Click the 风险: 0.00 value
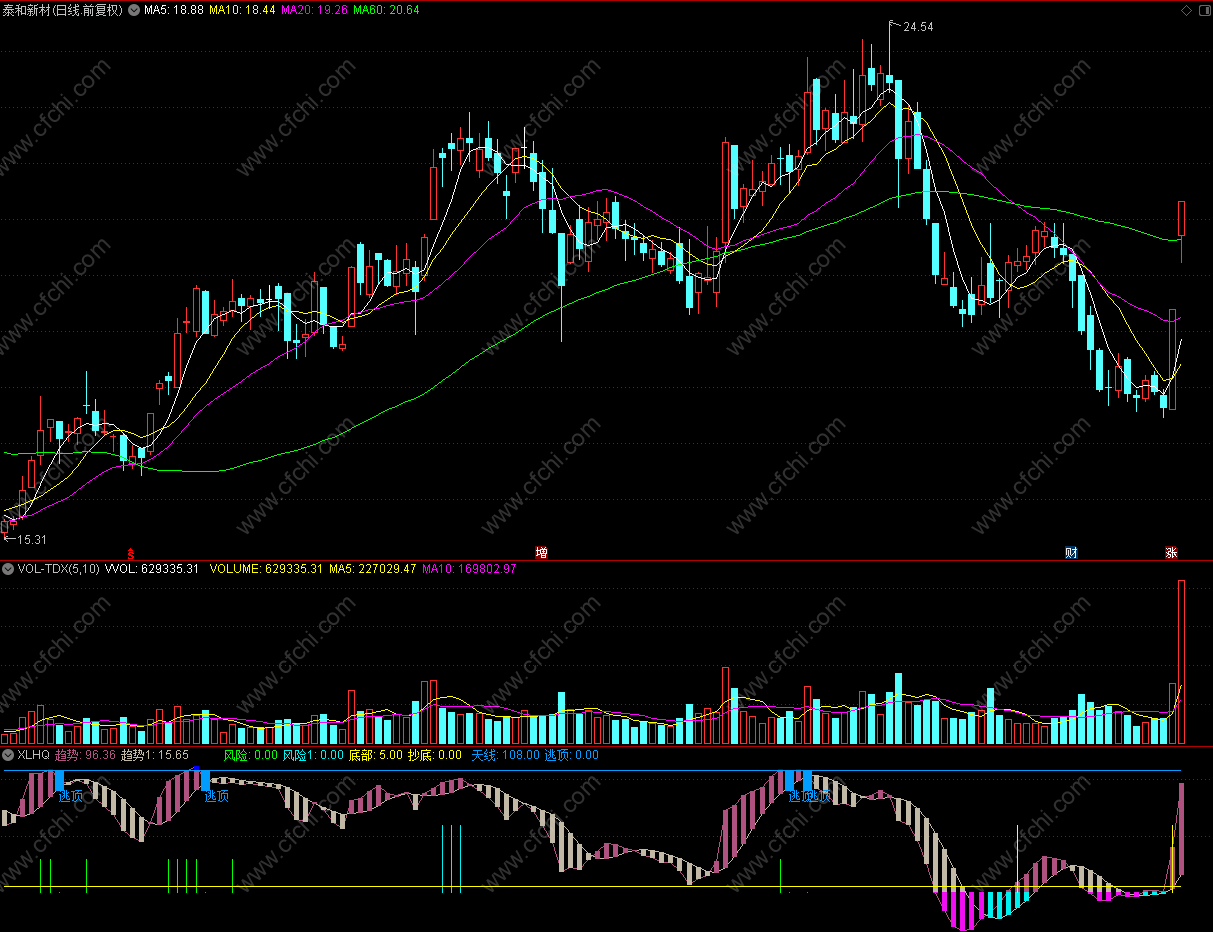 pyautogui.click(x=251, y=755)
